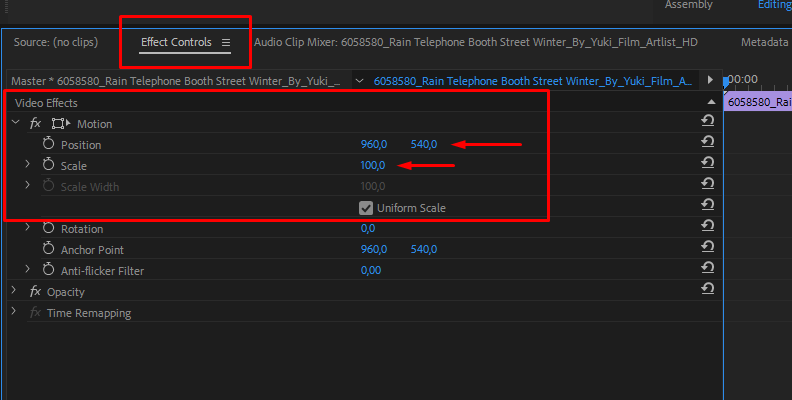The width and height of the screenshot is (792, 400).
Task: Expand the Scale property
Action: 28,164
